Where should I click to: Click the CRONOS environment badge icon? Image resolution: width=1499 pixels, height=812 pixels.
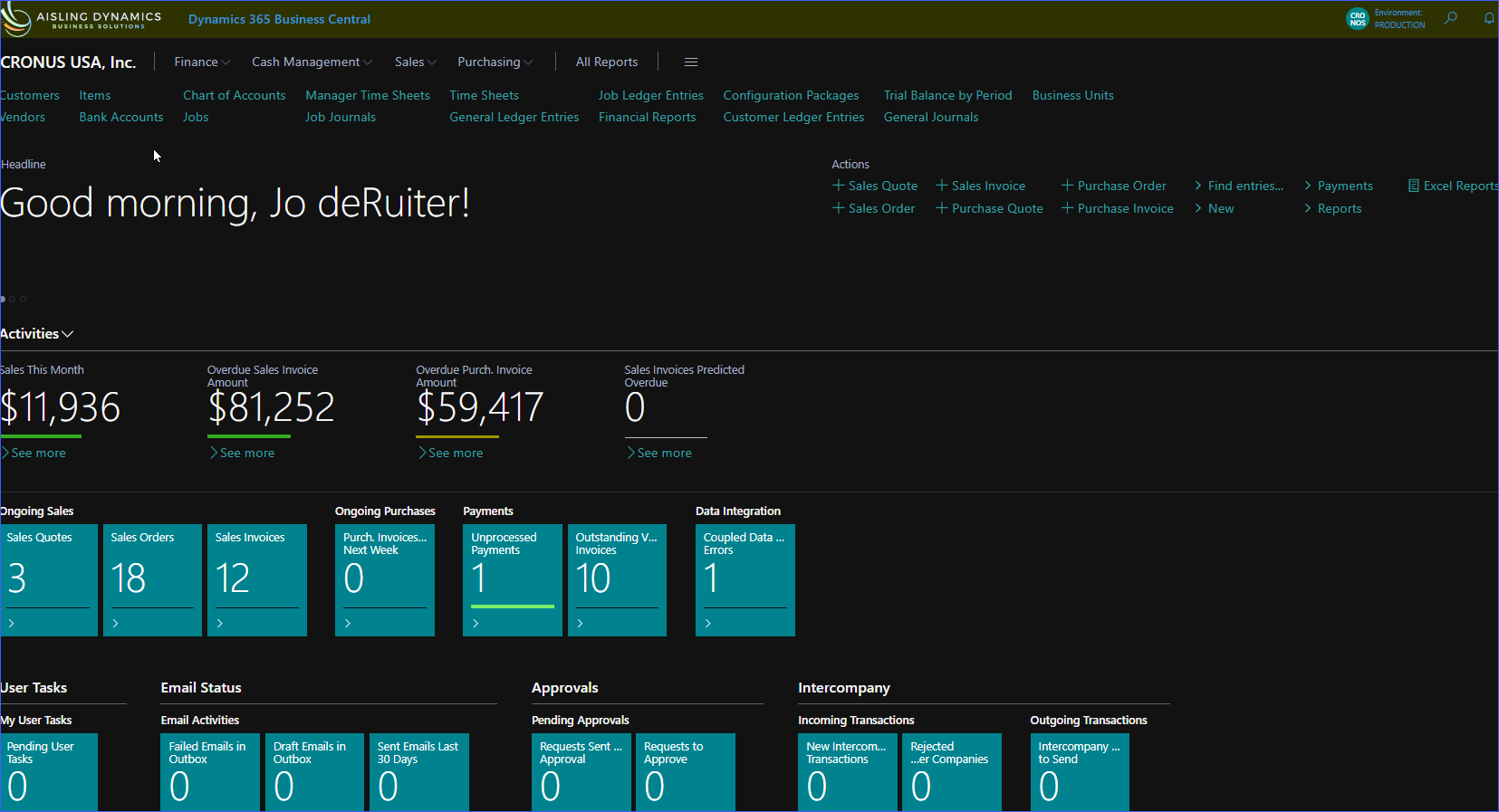click(x=1357, y=19)
